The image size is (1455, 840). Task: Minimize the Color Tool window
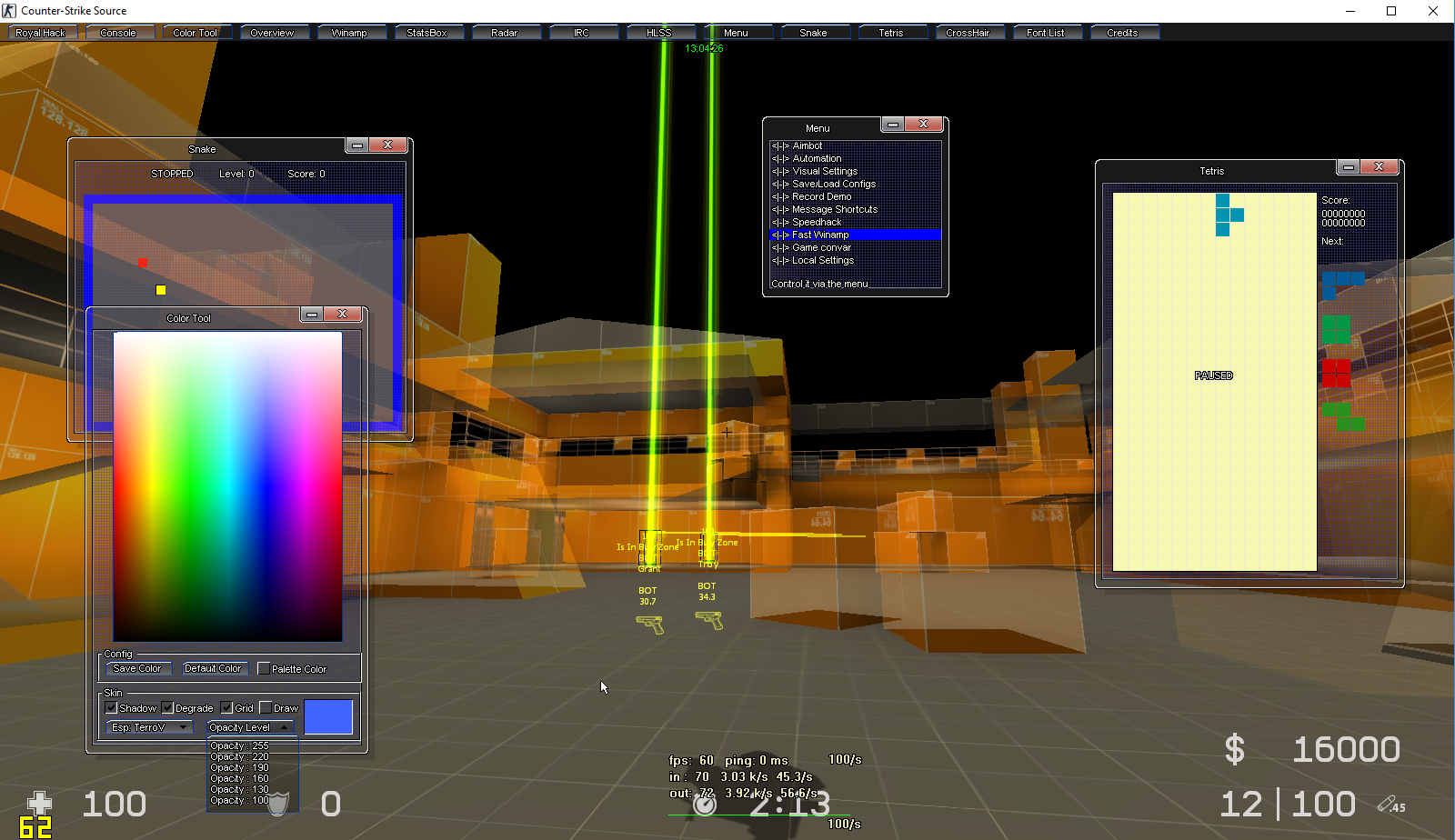point(312,314)
